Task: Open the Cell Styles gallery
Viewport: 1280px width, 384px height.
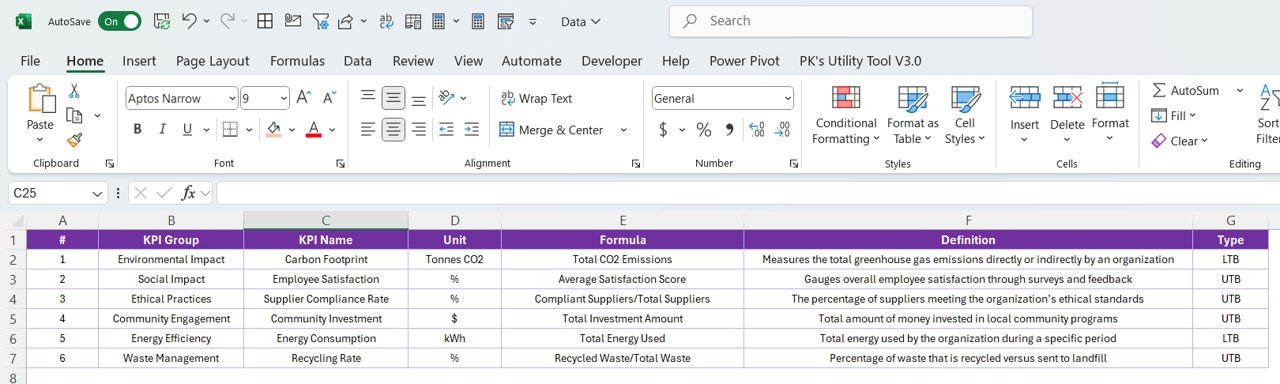Action: (965, 115)
